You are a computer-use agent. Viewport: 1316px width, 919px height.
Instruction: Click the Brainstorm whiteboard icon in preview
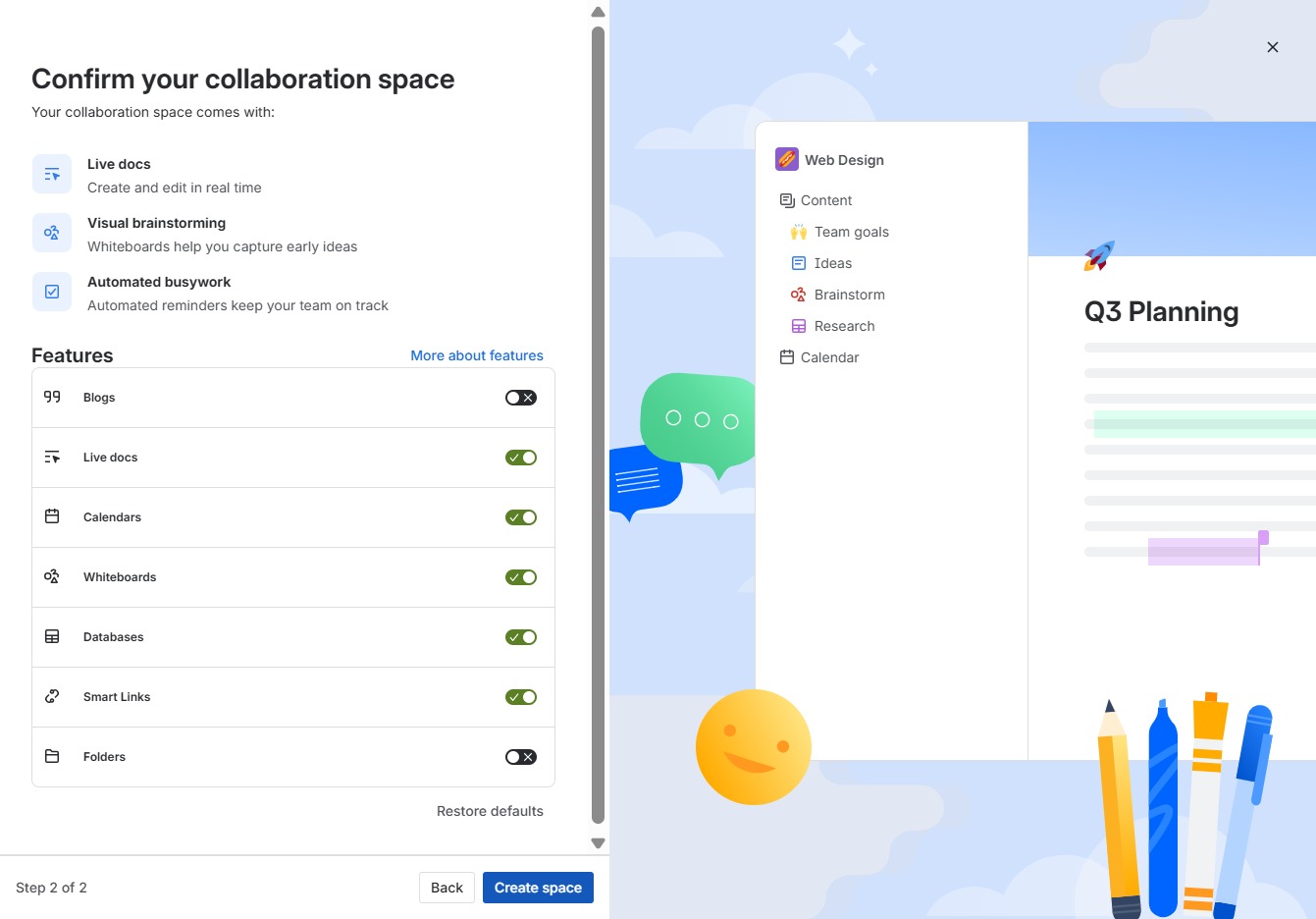pos(799,295)
